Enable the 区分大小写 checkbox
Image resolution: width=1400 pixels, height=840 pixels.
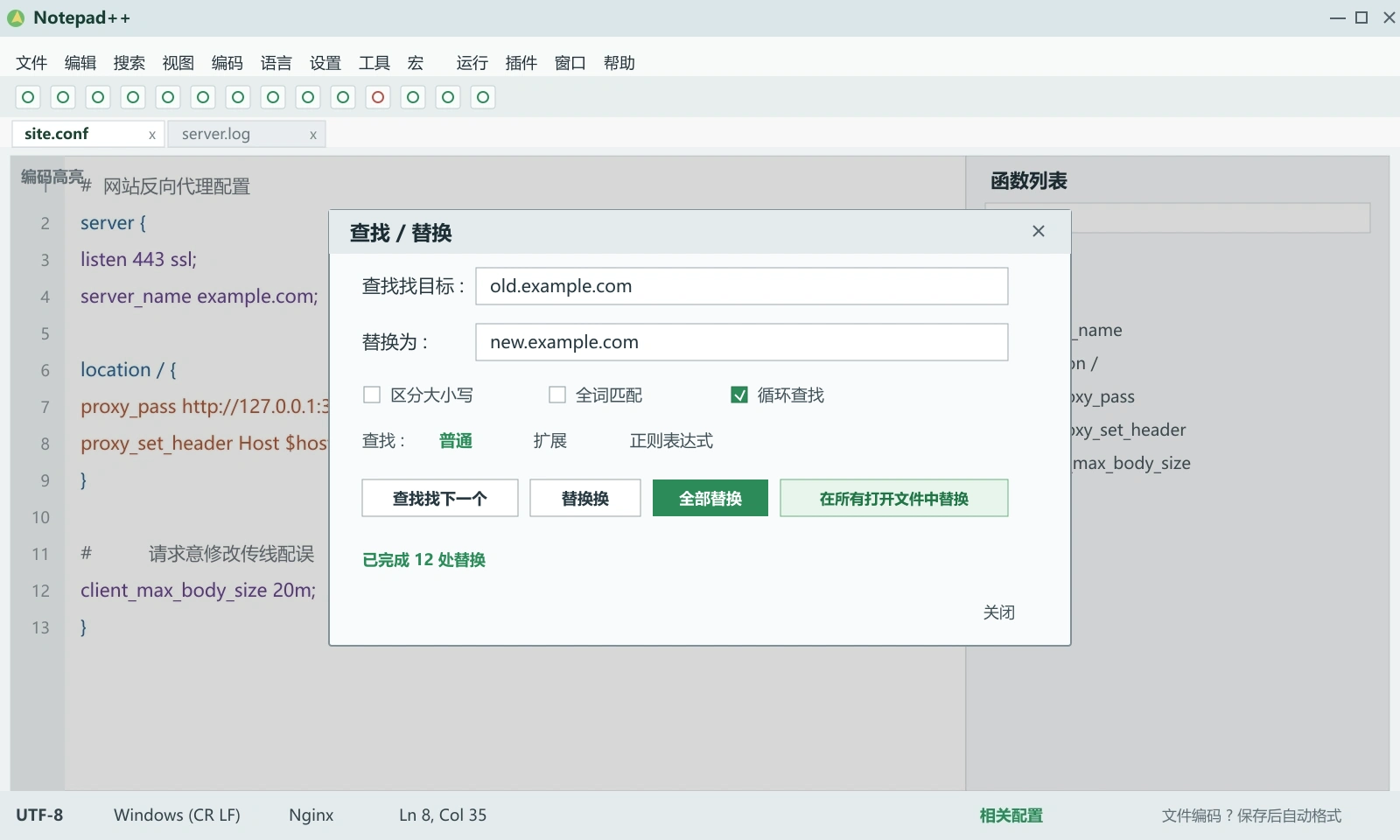pos(372,395)
